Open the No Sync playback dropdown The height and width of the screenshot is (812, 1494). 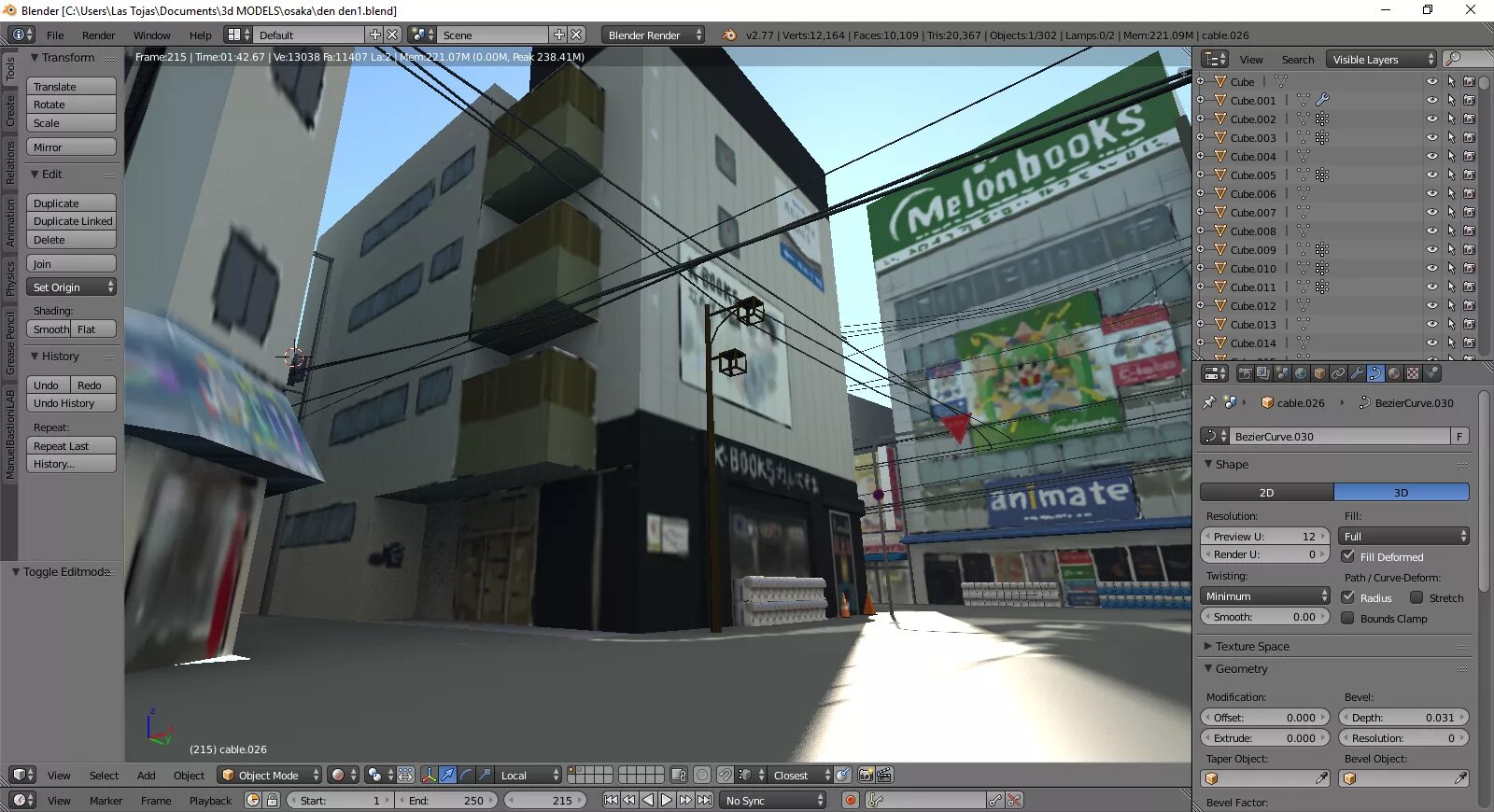coord(773,800)
